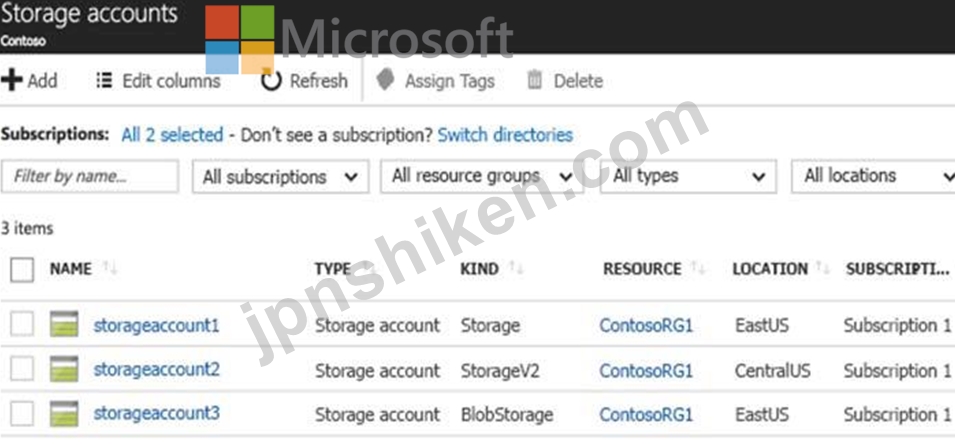
Task: Click storageaccount2 storage icon
Action: click(x=64, y=369)
